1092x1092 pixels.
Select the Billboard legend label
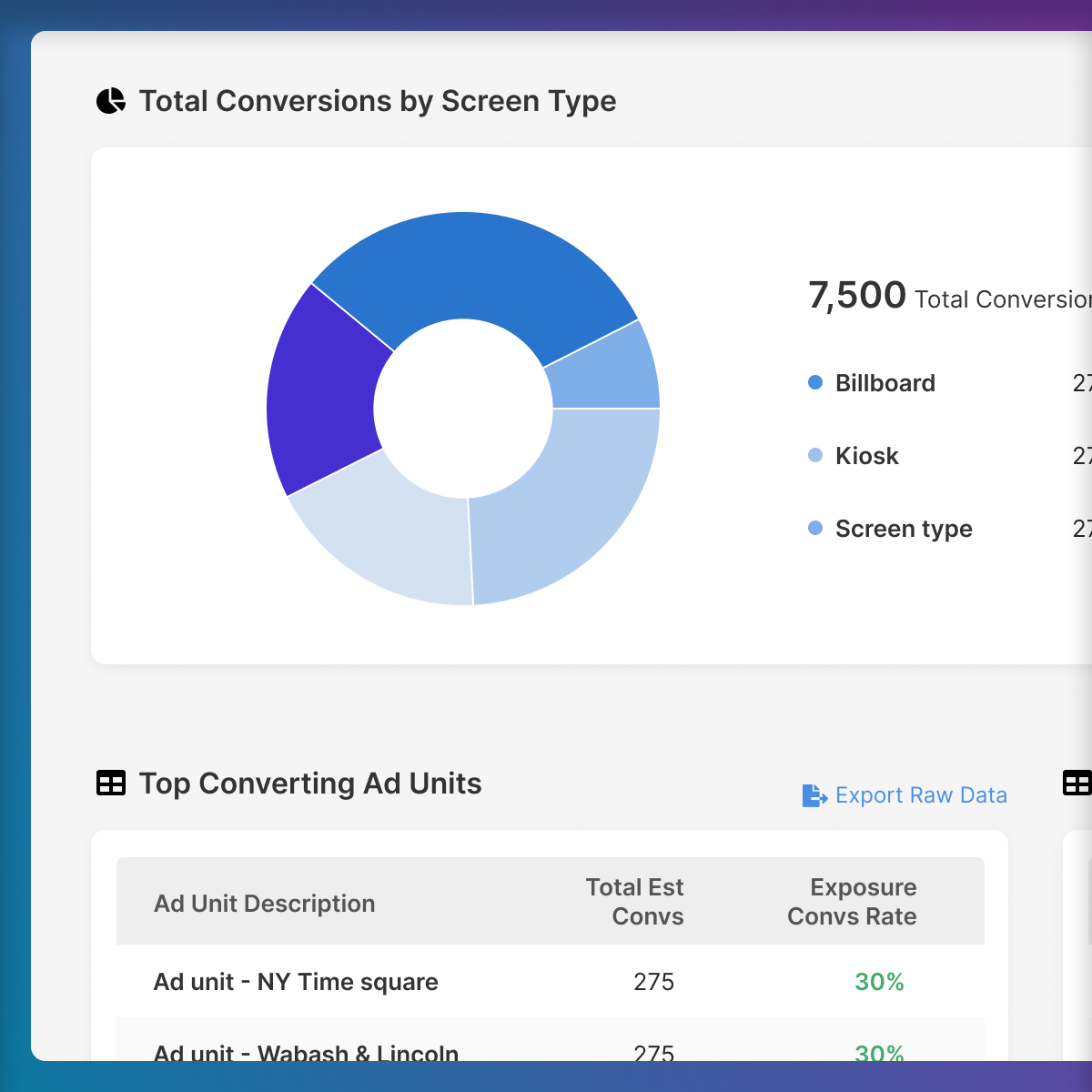(x=885, y=383)
